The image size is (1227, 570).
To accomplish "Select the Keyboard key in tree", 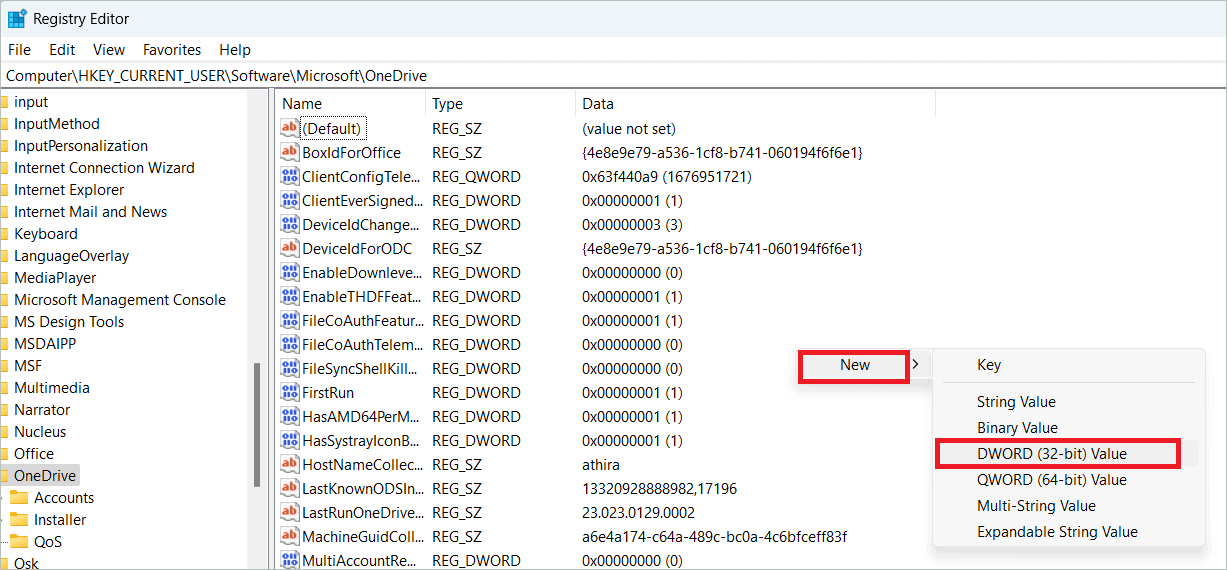I will [46, 233].
